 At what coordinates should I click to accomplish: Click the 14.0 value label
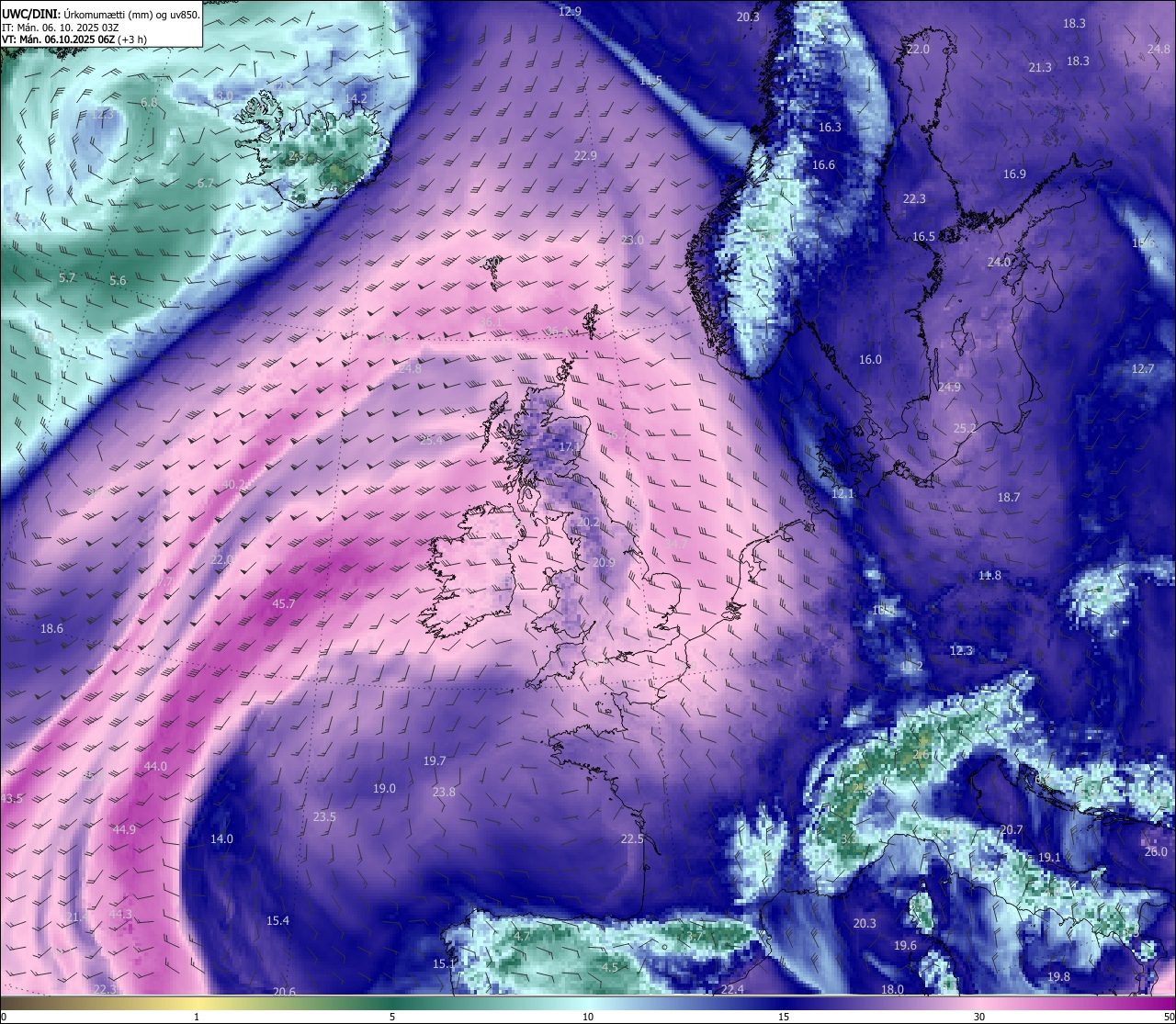[221, 839]
